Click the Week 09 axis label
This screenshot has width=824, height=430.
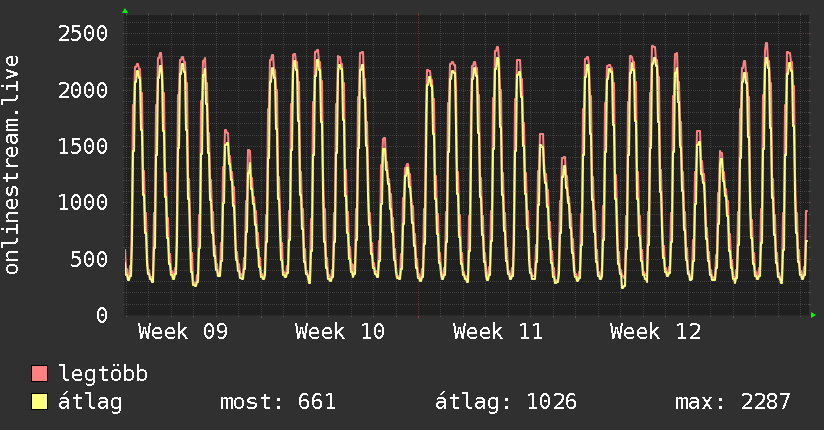[183, 332]
